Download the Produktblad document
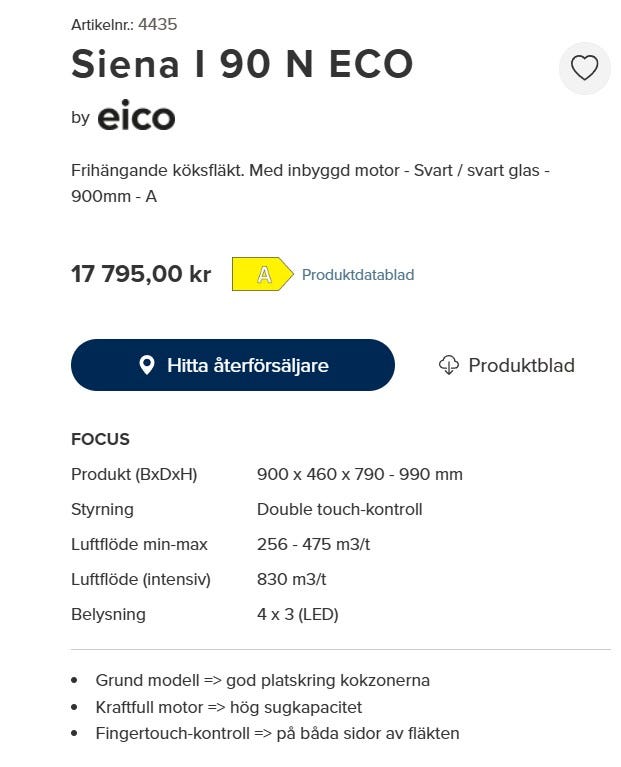 click(x=520, y=365)
